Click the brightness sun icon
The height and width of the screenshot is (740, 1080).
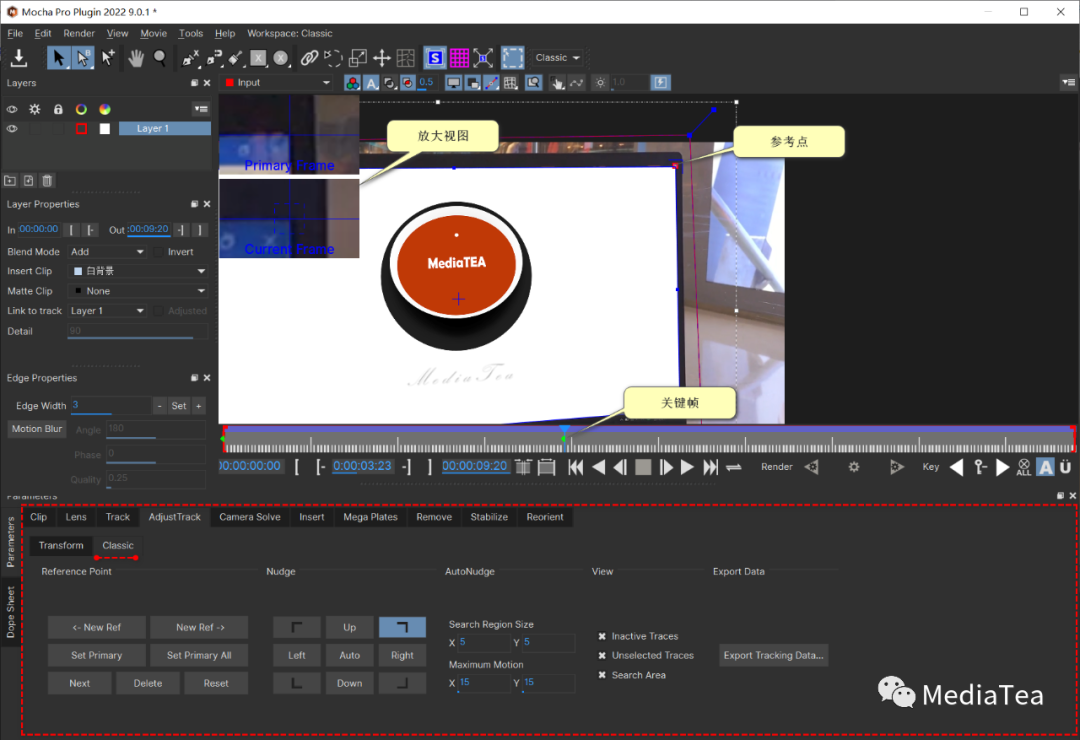pyautogui.click(x=601, y=83)
